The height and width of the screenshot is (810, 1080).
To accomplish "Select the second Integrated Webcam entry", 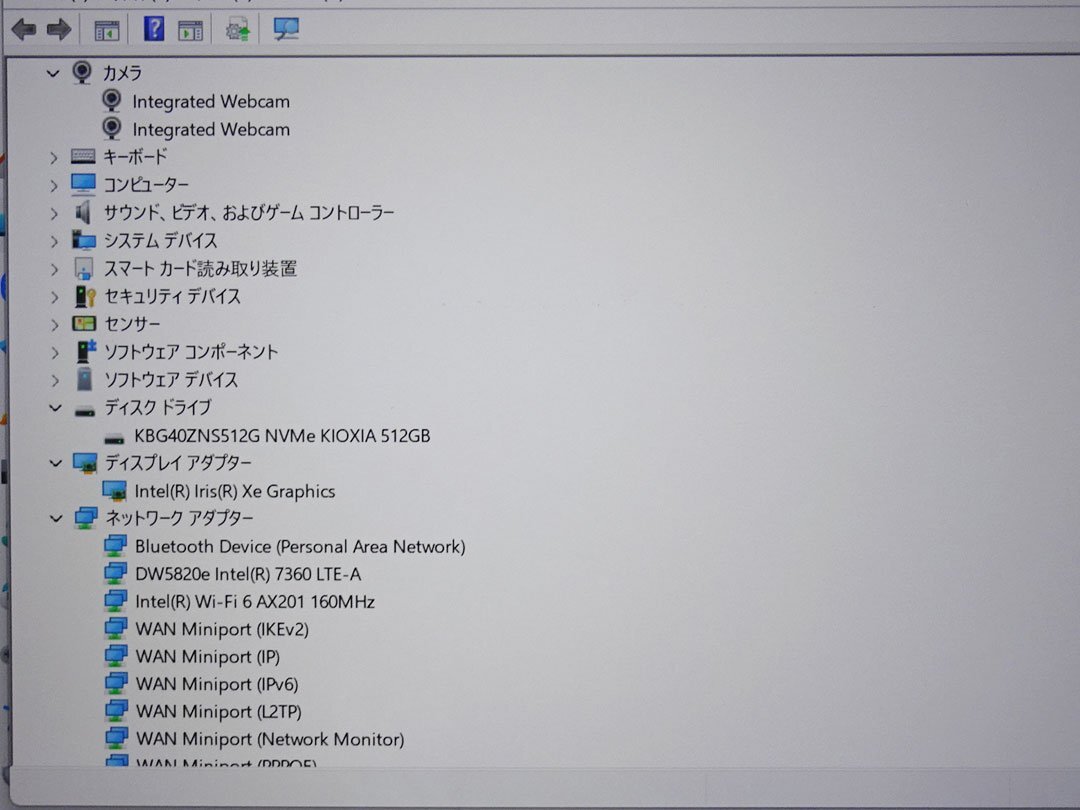I will (211, 129).
